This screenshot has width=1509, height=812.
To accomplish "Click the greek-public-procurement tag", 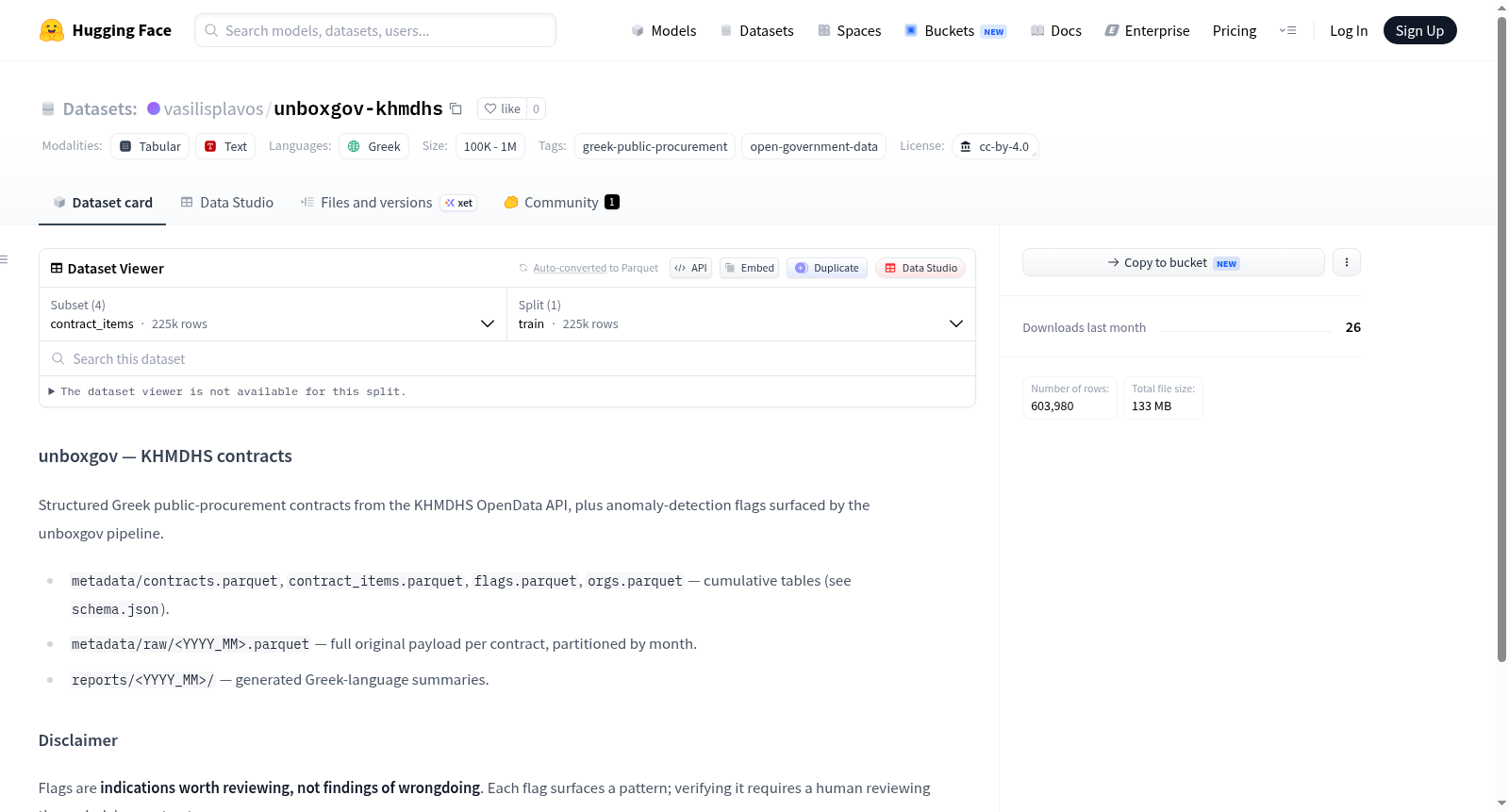I will 655,146.
